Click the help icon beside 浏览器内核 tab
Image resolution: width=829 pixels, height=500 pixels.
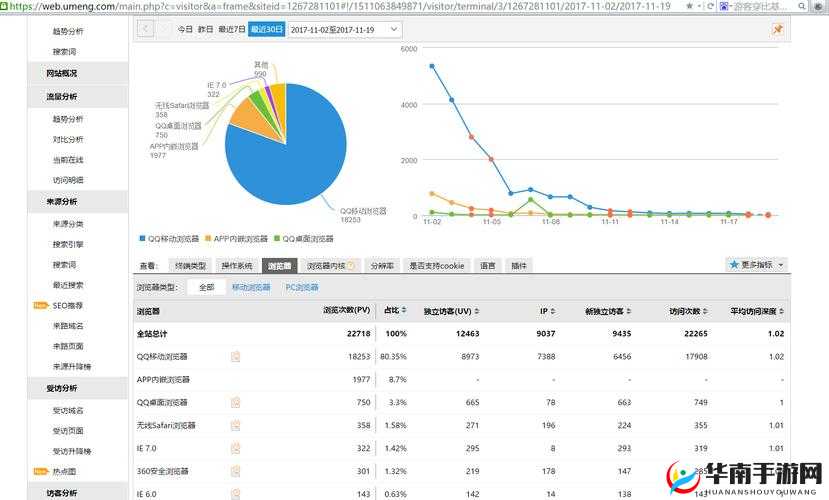[x=351, y=266]
